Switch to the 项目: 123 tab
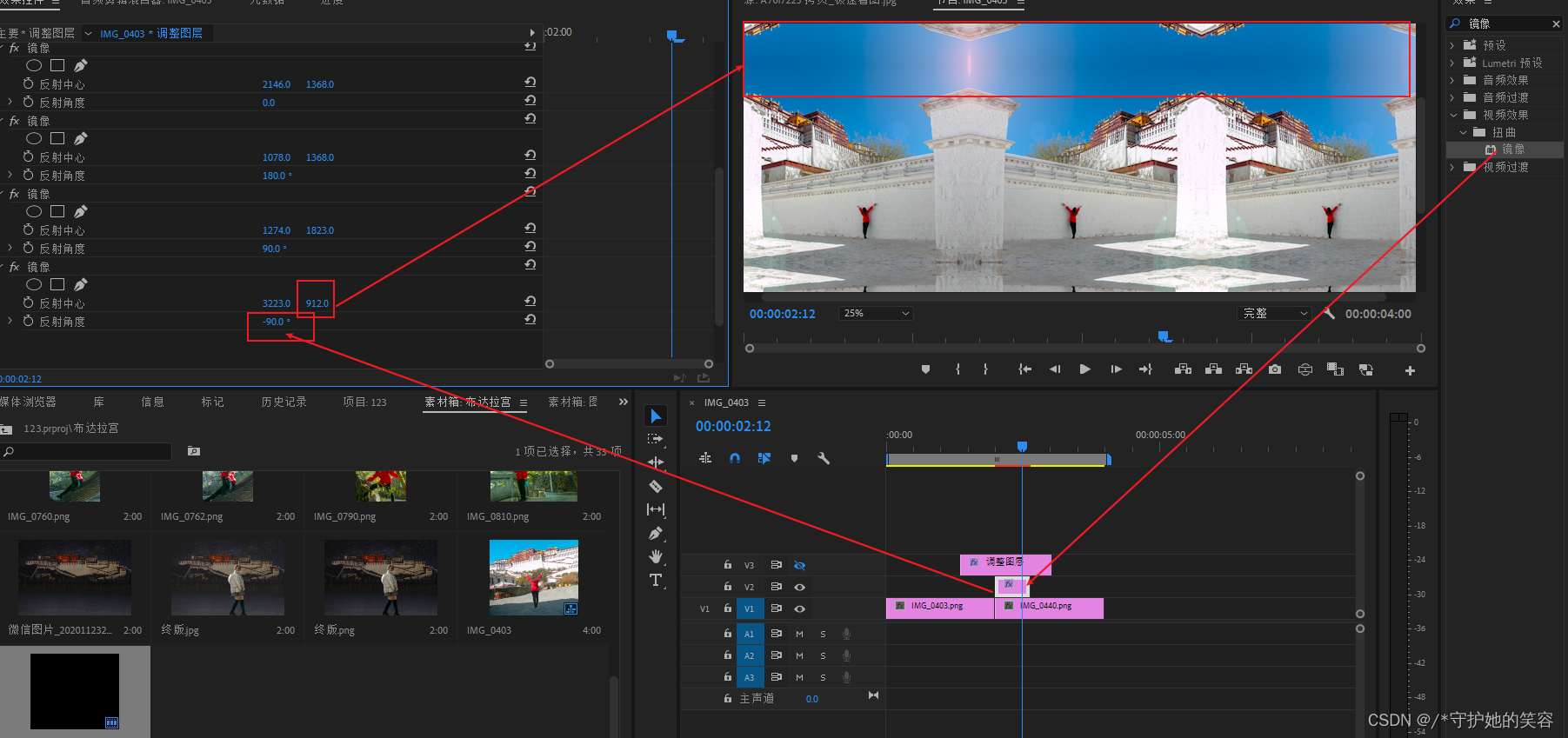 [x=364, y=402]
